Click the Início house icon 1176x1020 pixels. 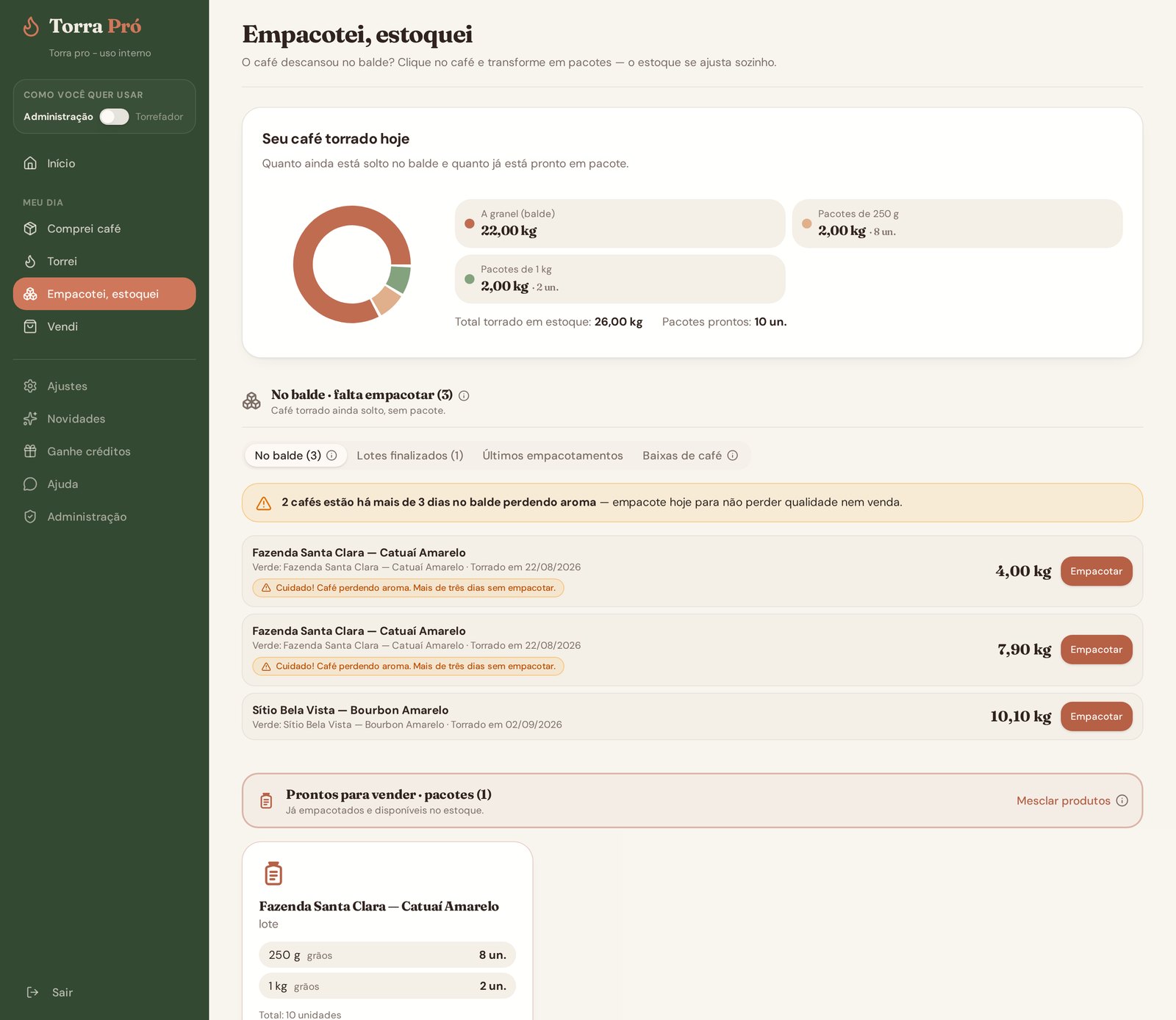tap(30, 163)
